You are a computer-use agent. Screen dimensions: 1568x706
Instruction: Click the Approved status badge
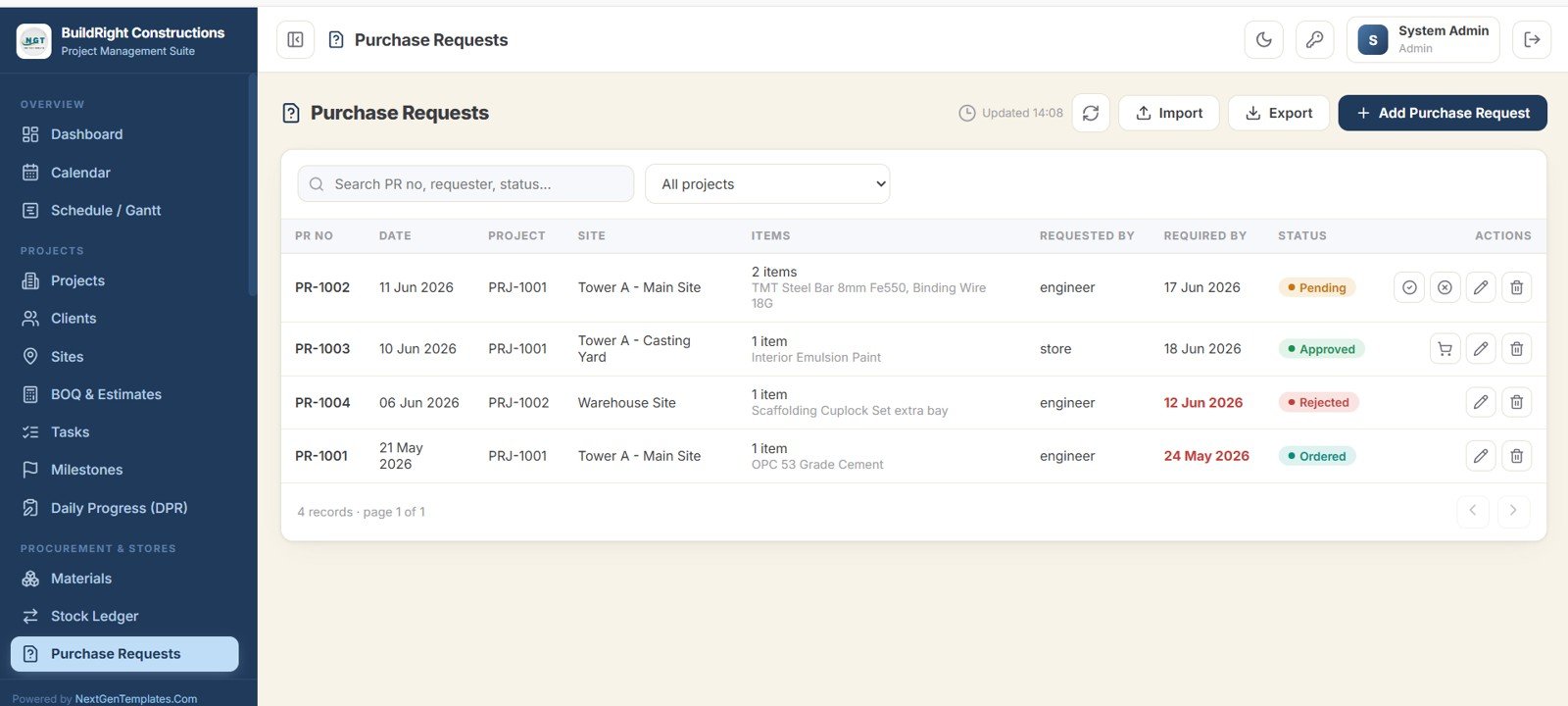pyautogui.click(x=1321, y=349)
